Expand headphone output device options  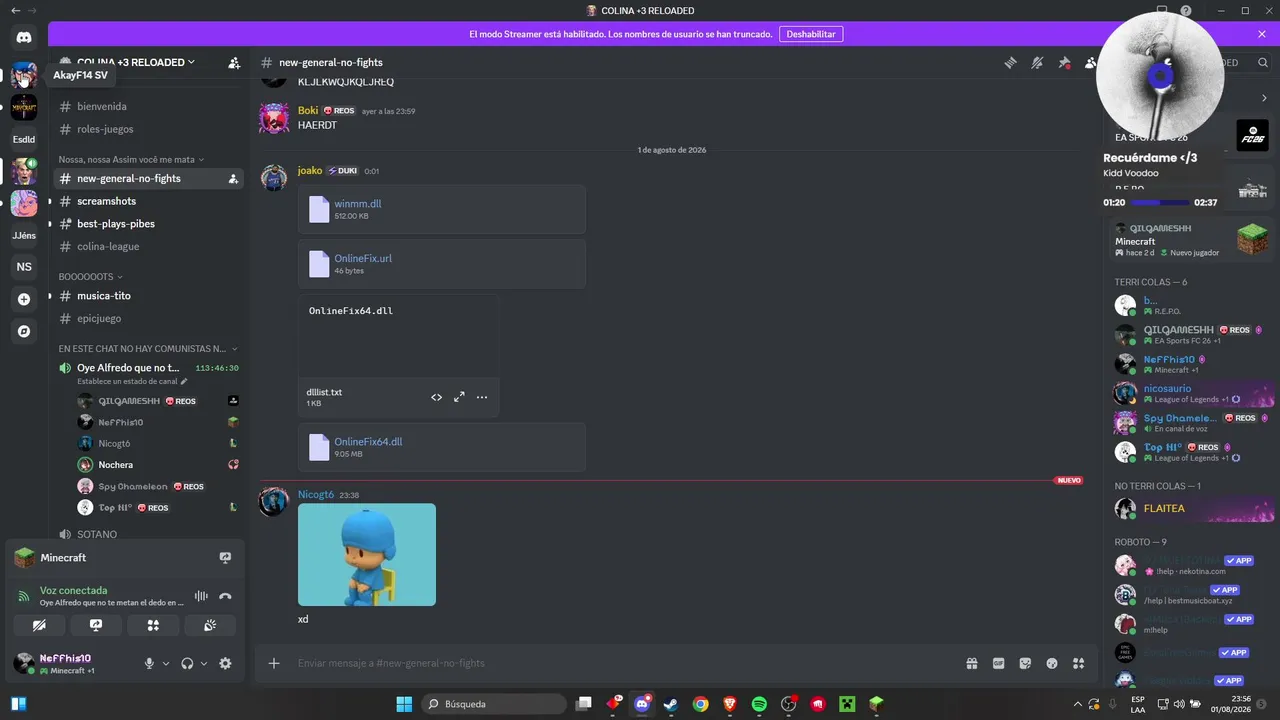[x=204, y=663]
